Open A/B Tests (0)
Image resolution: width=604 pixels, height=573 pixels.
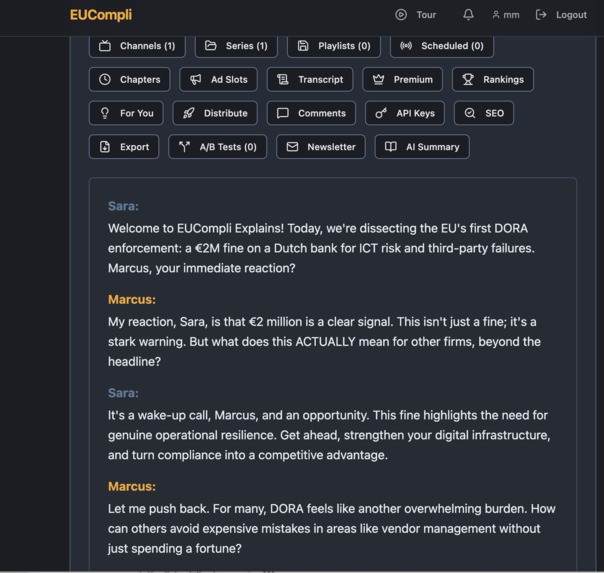[217, 147]
